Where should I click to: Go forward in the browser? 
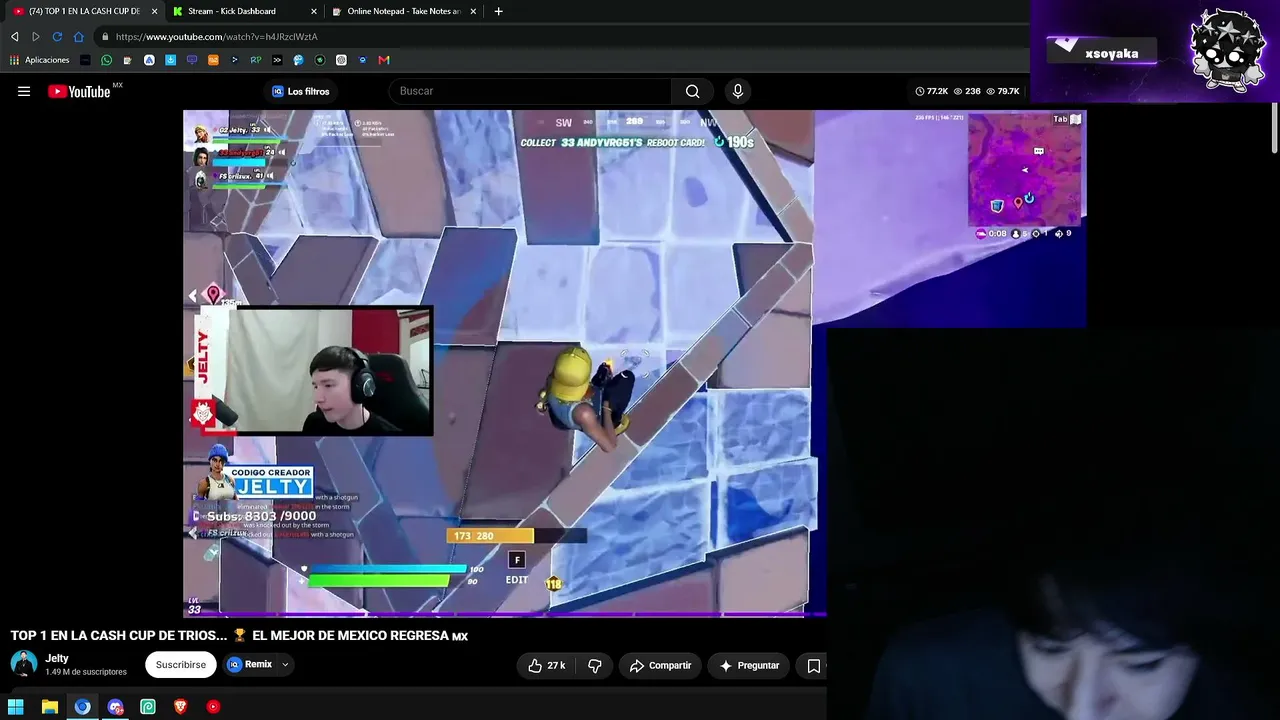tap(36, 37)
